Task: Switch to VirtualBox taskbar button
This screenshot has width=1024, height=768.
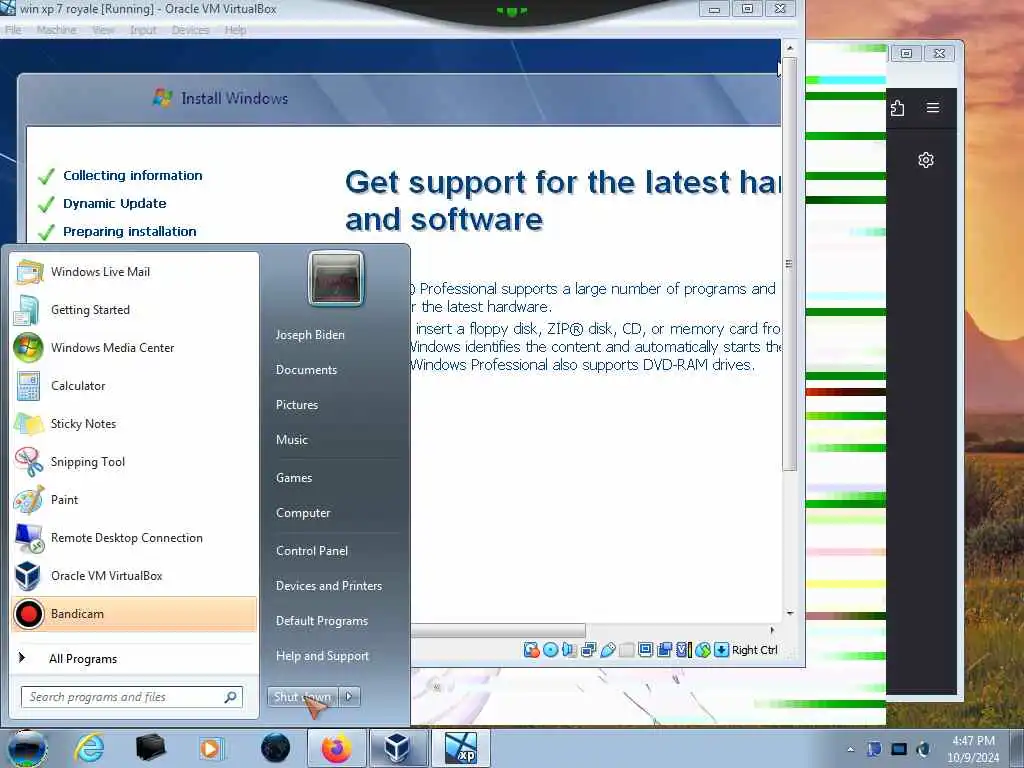Action: (x=398, y=748)
